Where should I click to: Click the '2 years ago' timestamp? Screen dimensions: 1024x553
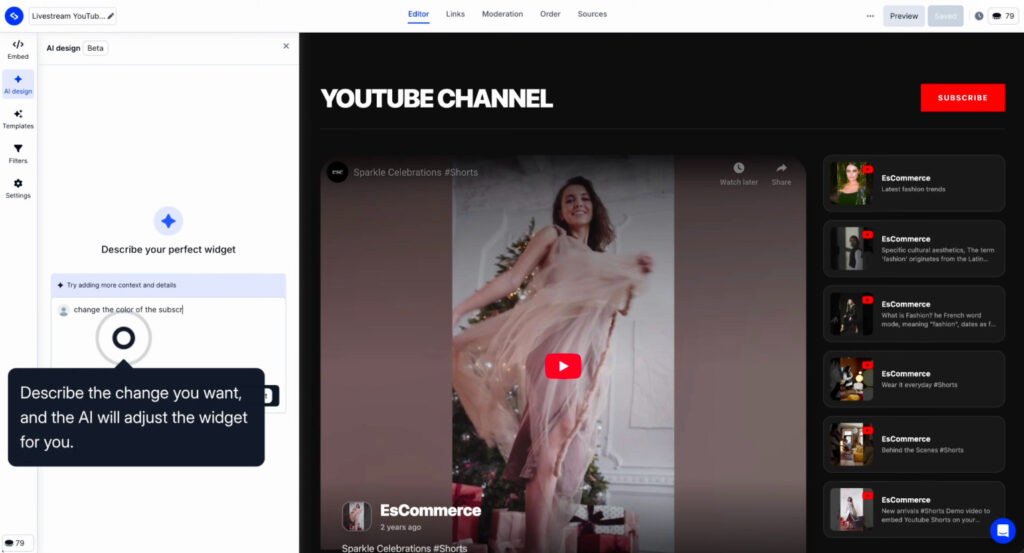click(x=400, y=527)
